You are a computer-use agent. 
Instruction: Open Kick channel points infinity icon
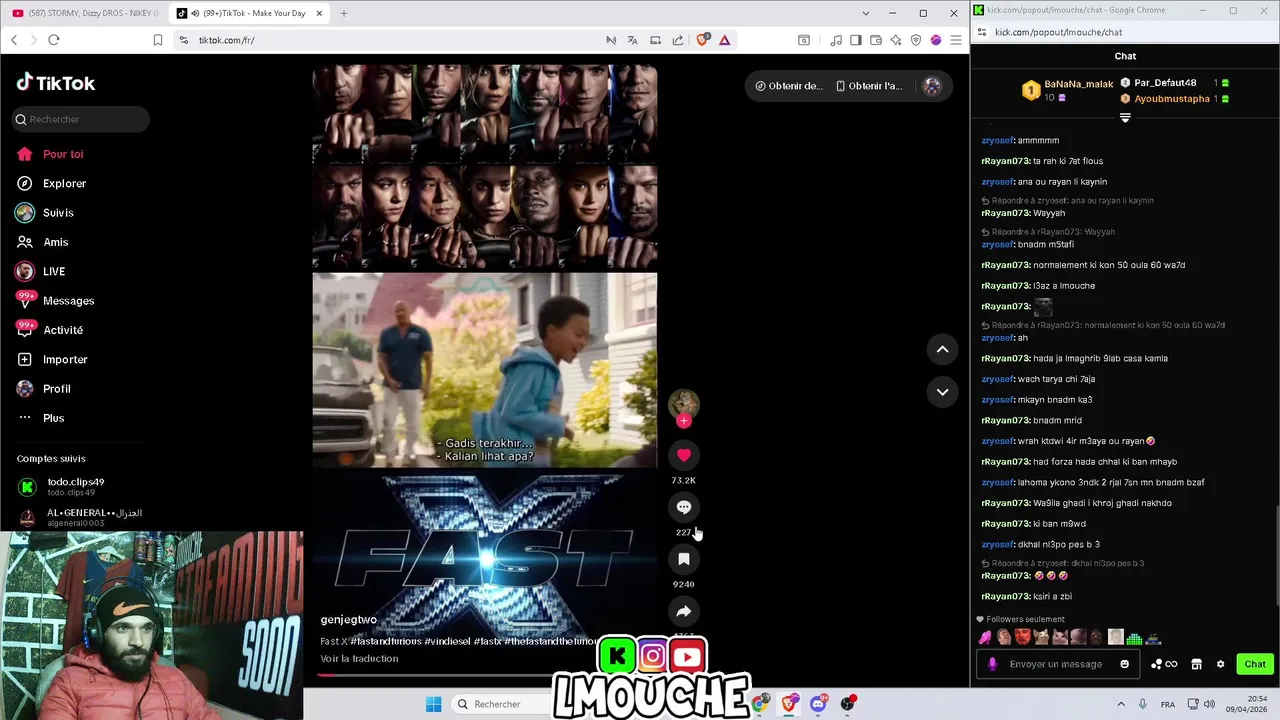1165,664
